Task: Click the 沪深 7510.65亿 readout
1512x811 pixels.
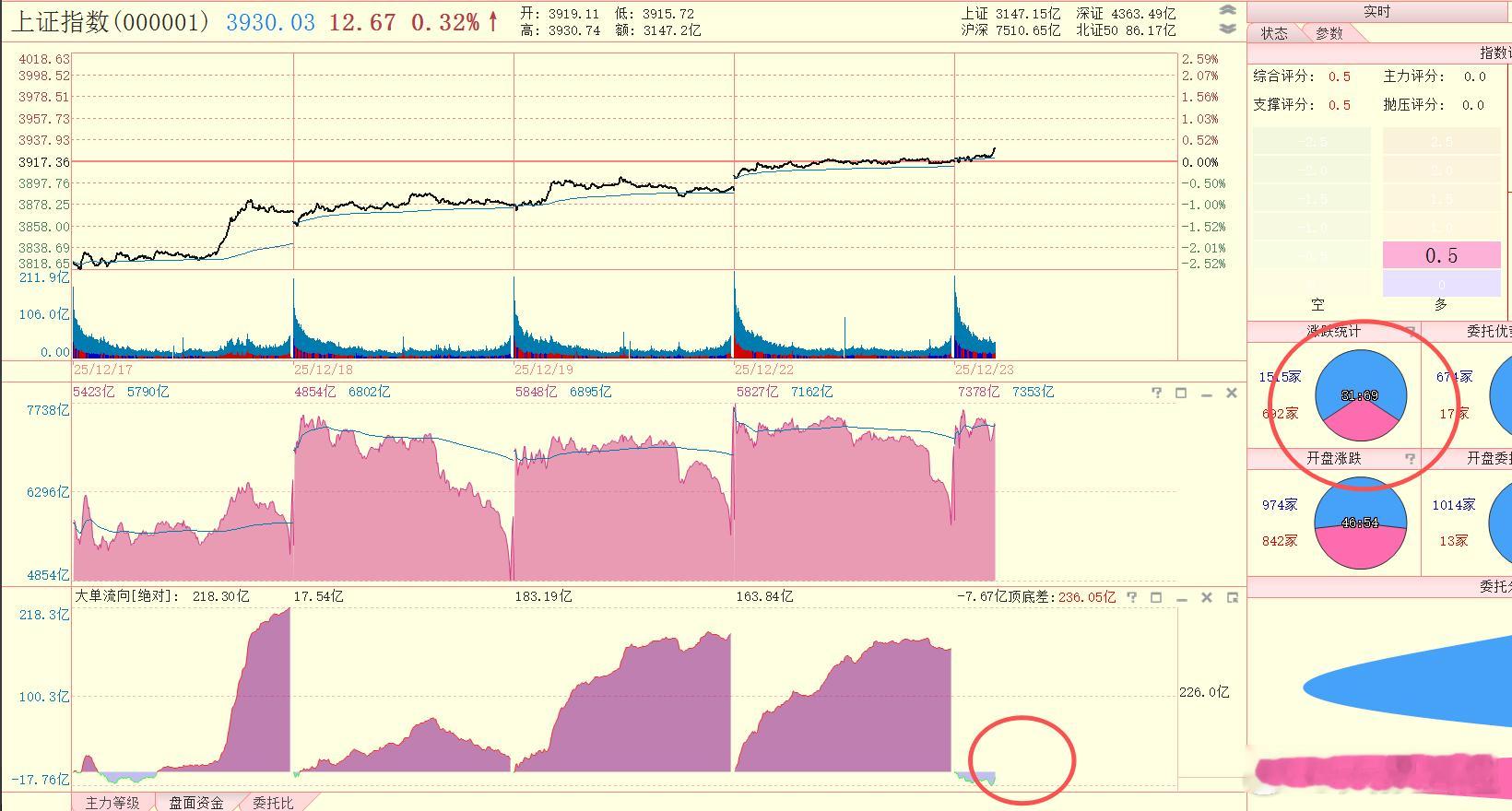Action: point(1010,30)
